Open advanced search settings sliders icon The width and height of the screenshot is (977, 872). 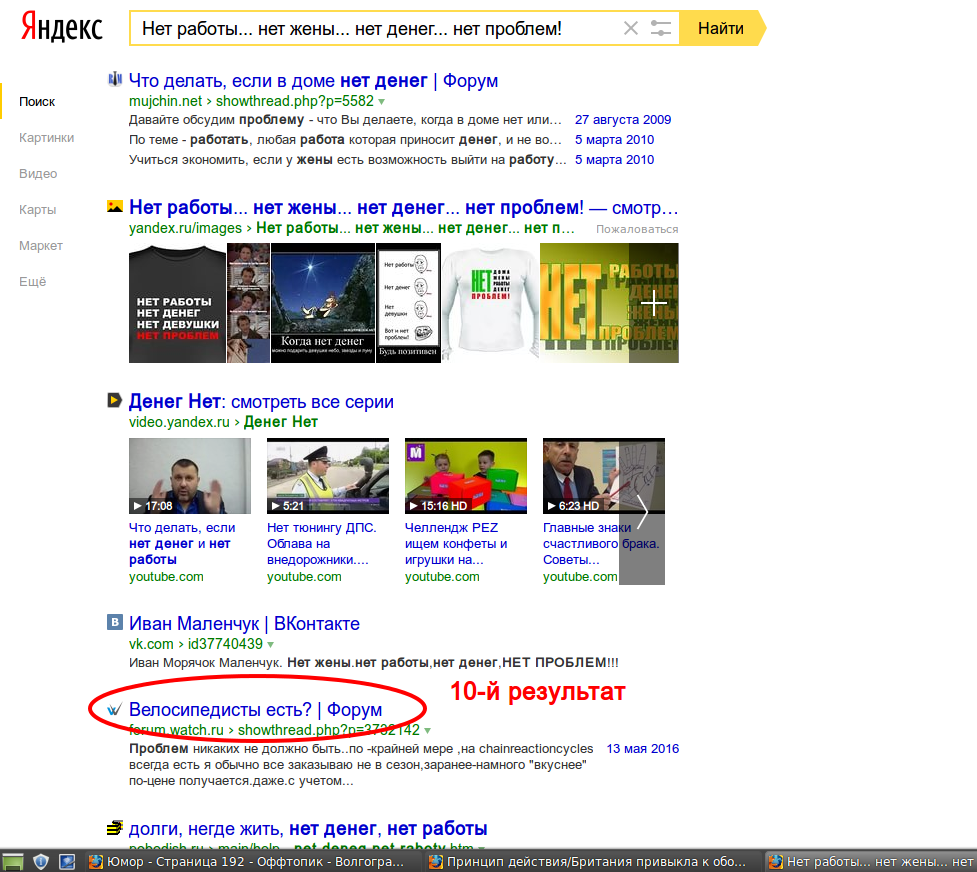[x=660, y=28]
